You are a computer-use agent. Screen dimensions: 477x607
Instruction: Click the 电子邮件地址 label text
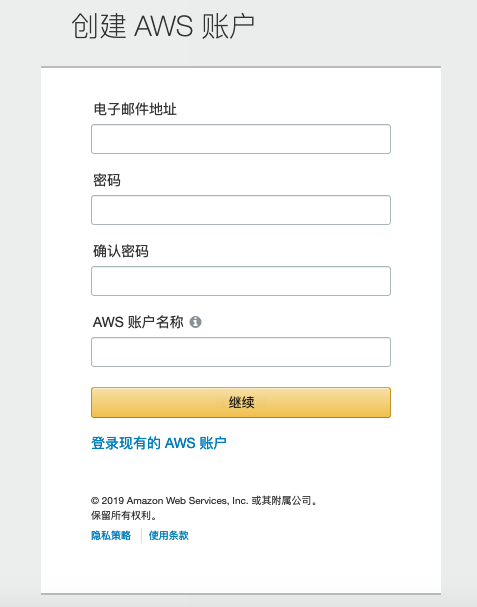[135, 109]
